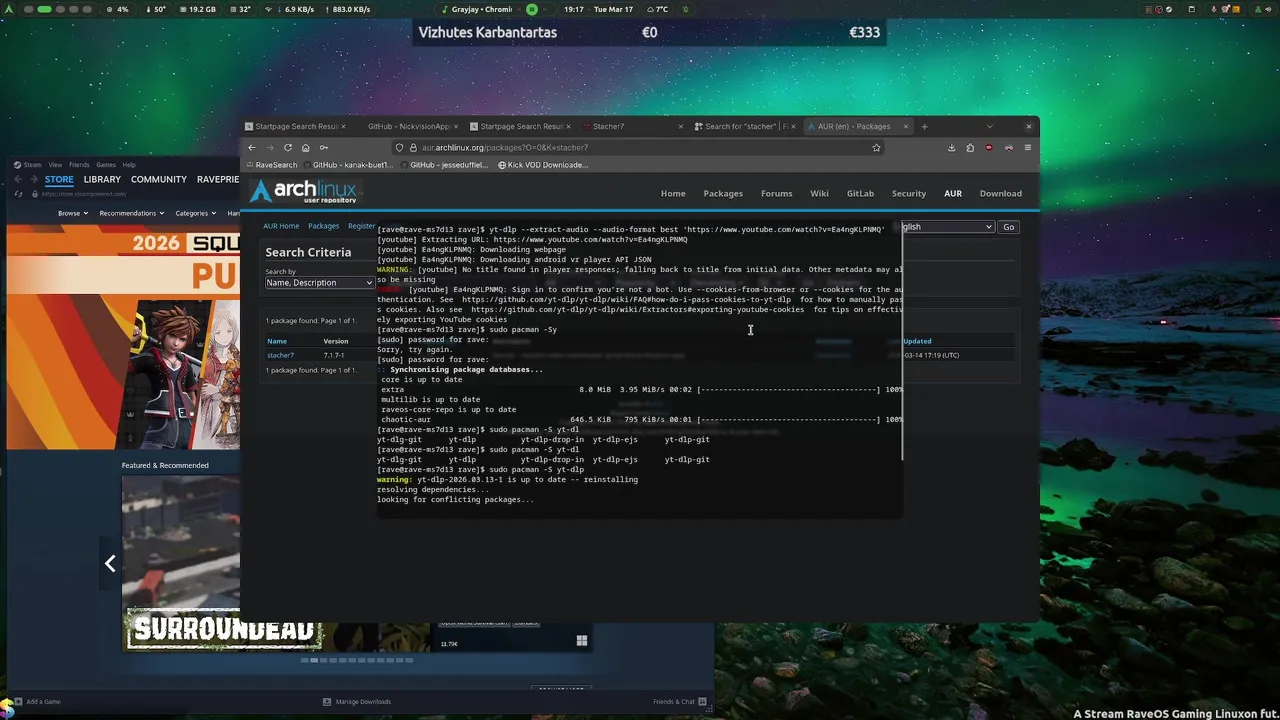Open Kick VOD Downloader bookmark

click(x=542, y=165)
